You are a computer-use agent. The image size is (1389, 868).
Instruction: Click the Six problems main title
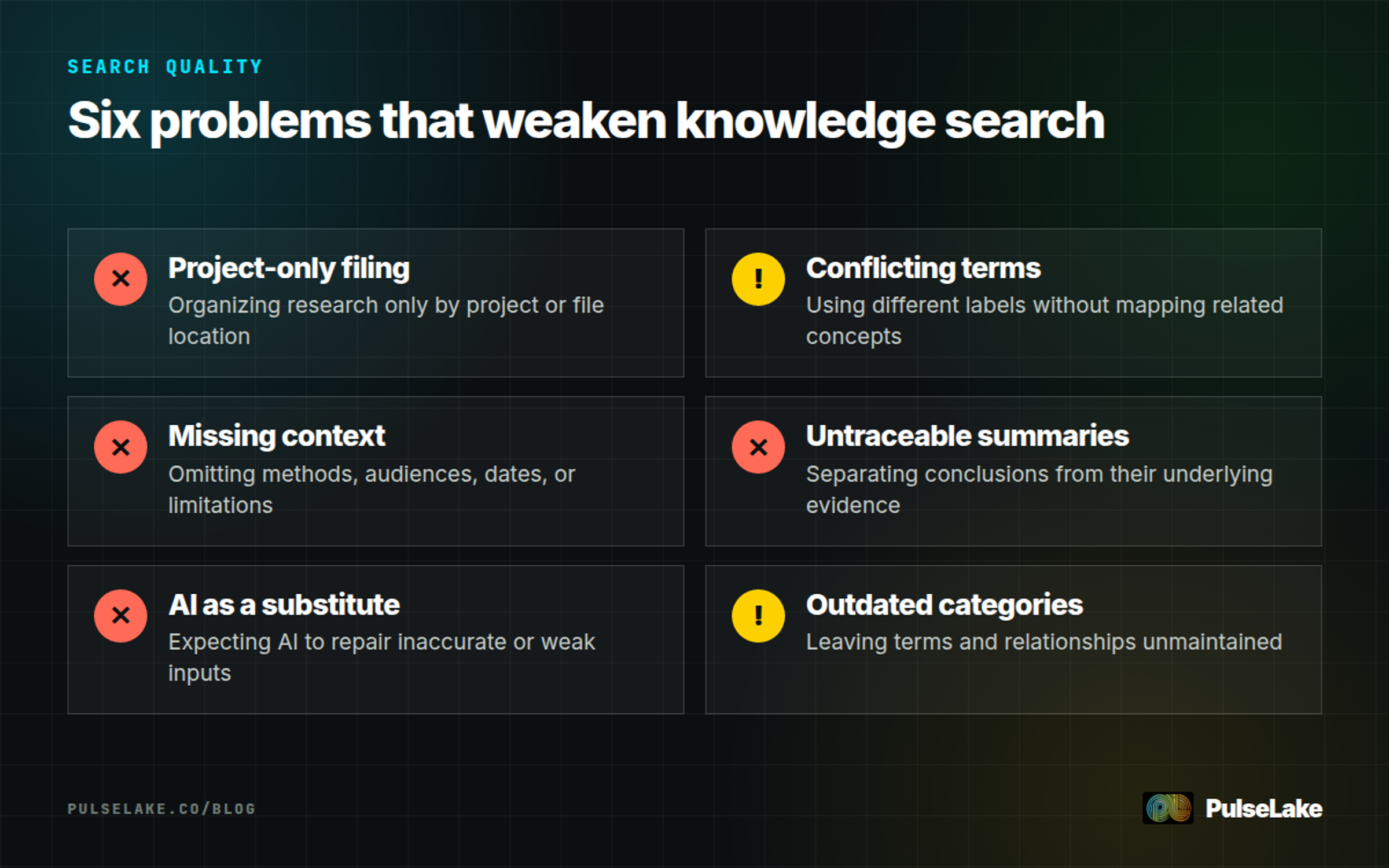[x=586, y=121]
